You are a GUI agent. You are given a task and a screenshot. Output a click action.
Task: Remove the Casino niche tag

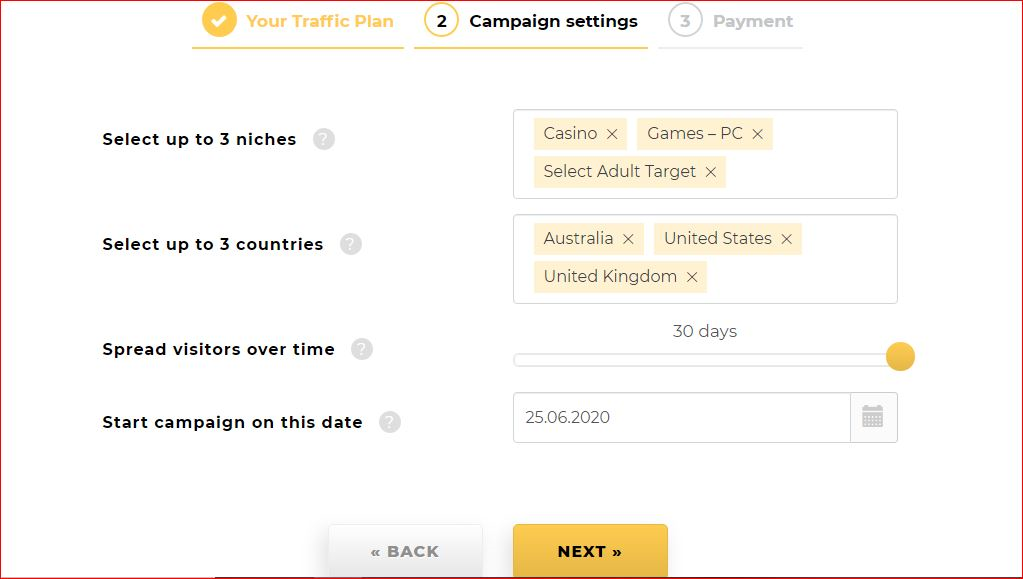[612, 134]
